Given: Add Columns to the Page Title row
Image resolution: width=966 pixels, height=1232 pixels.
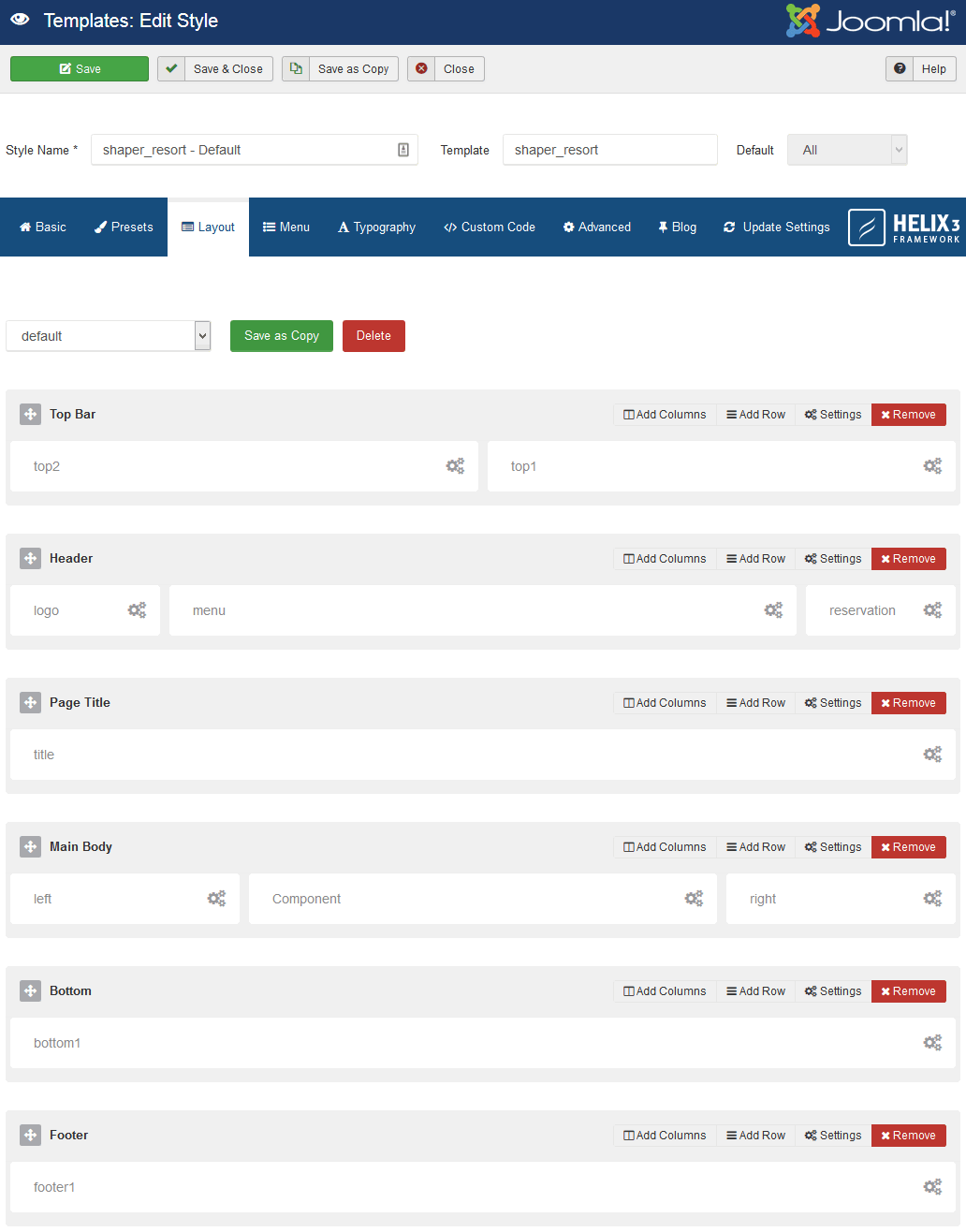Looking at the screenshot, I should click(665, 703).
